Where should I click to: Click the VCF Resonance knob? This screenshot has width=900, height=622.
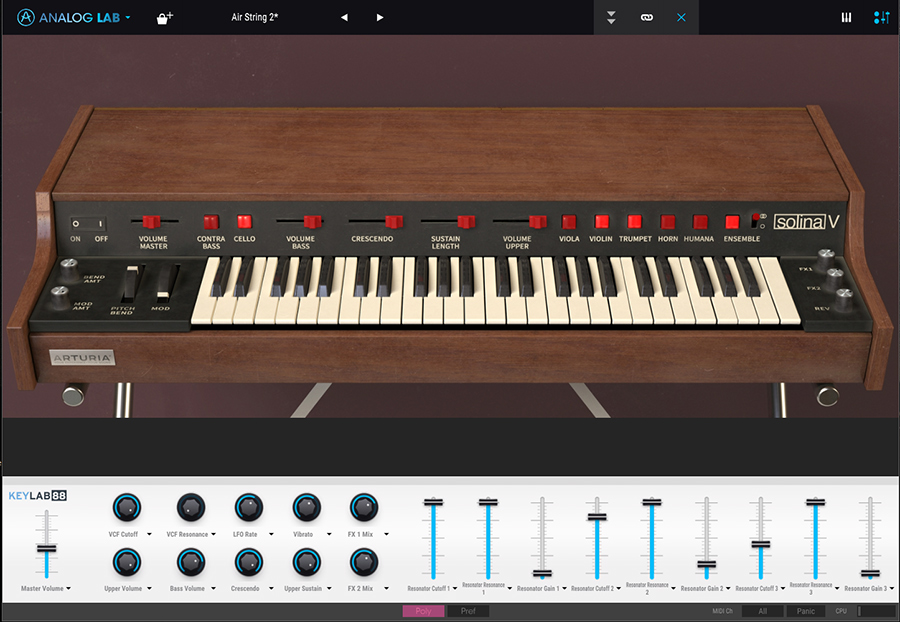click(191, 508)
